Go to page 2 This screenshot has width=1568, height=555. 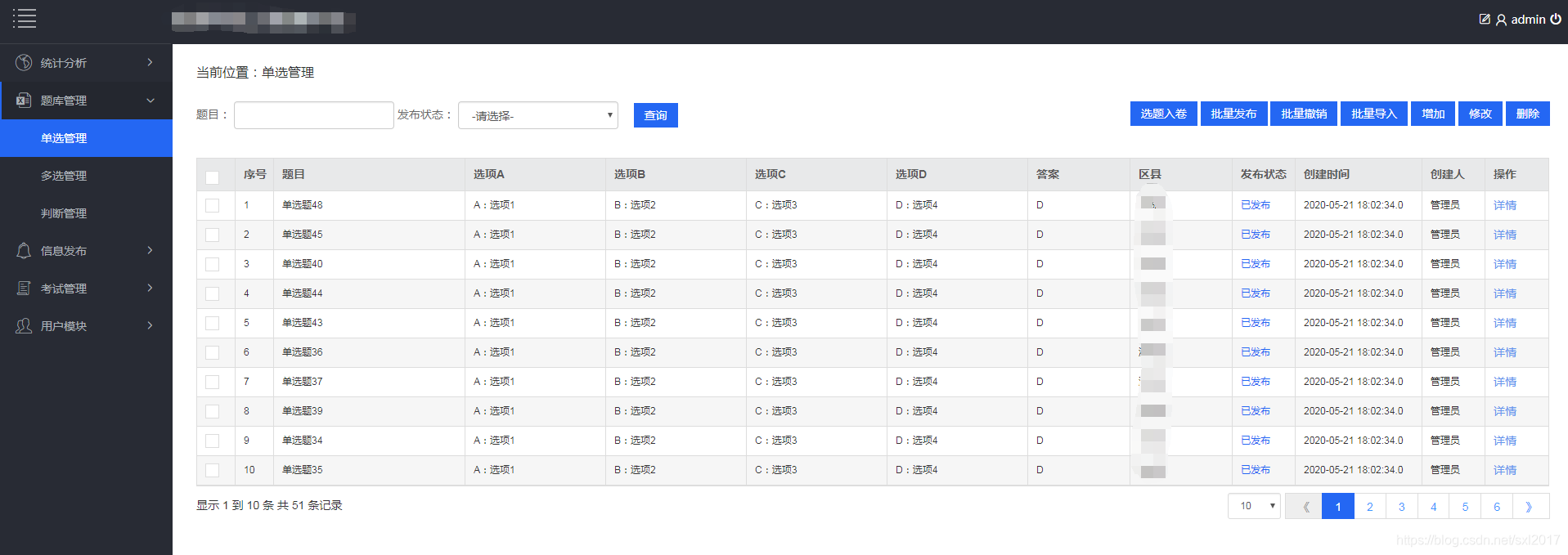1370,507
